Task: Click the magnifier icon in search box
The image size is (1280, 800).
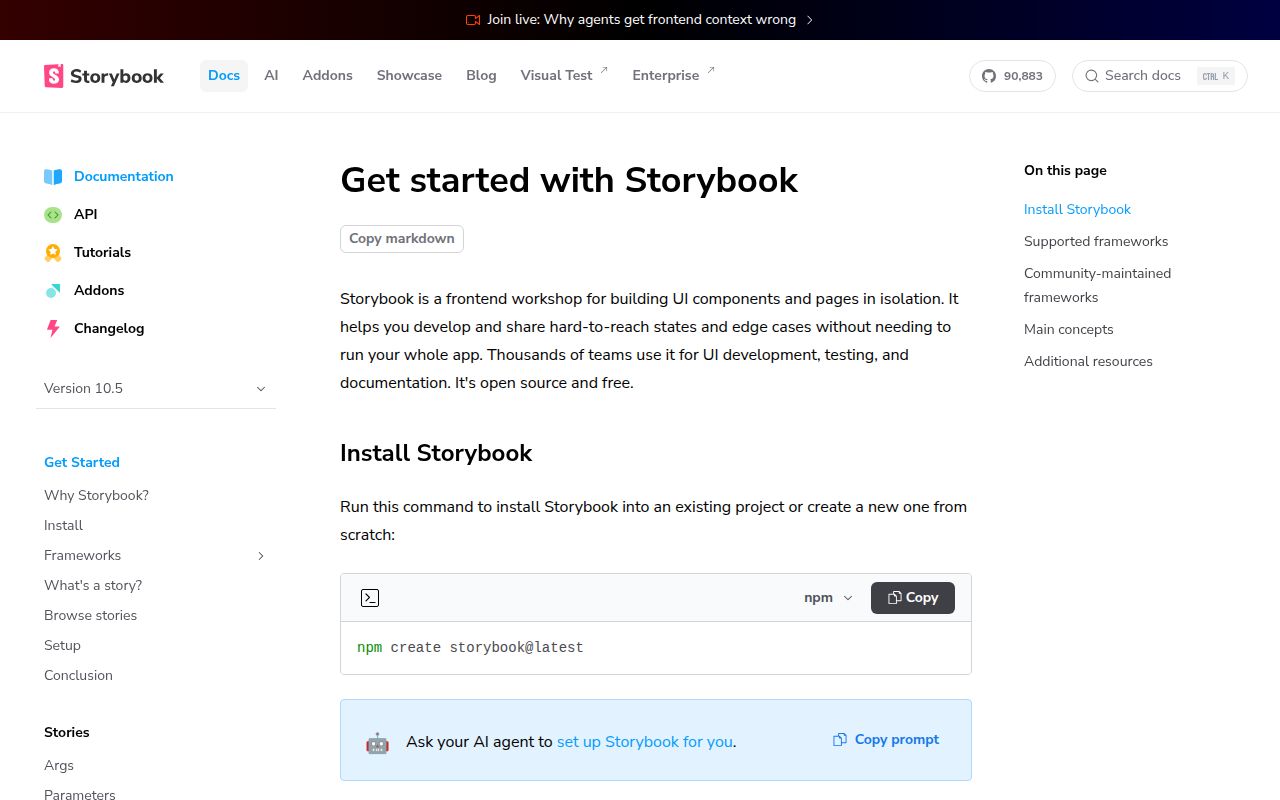Action: coord(1092,76)
